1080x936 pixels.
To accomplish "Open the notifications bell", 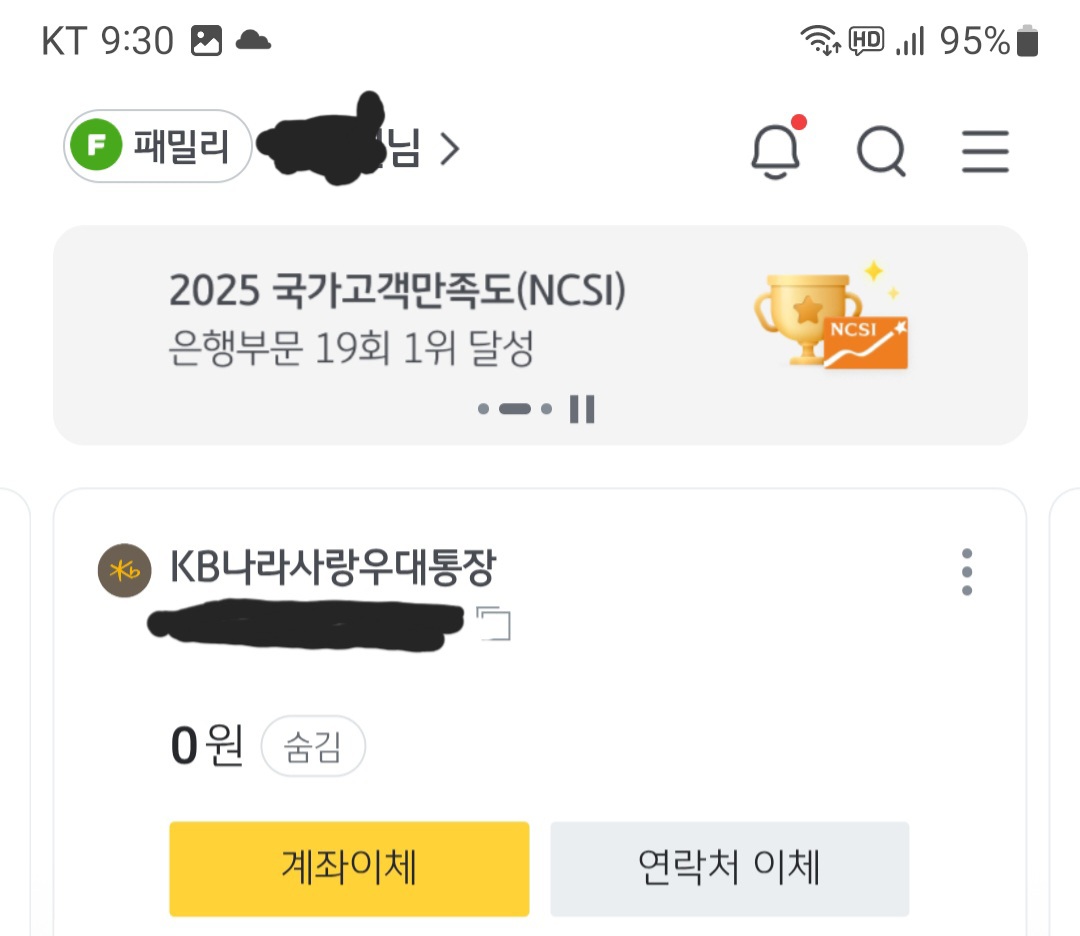I will pos(776,152).
